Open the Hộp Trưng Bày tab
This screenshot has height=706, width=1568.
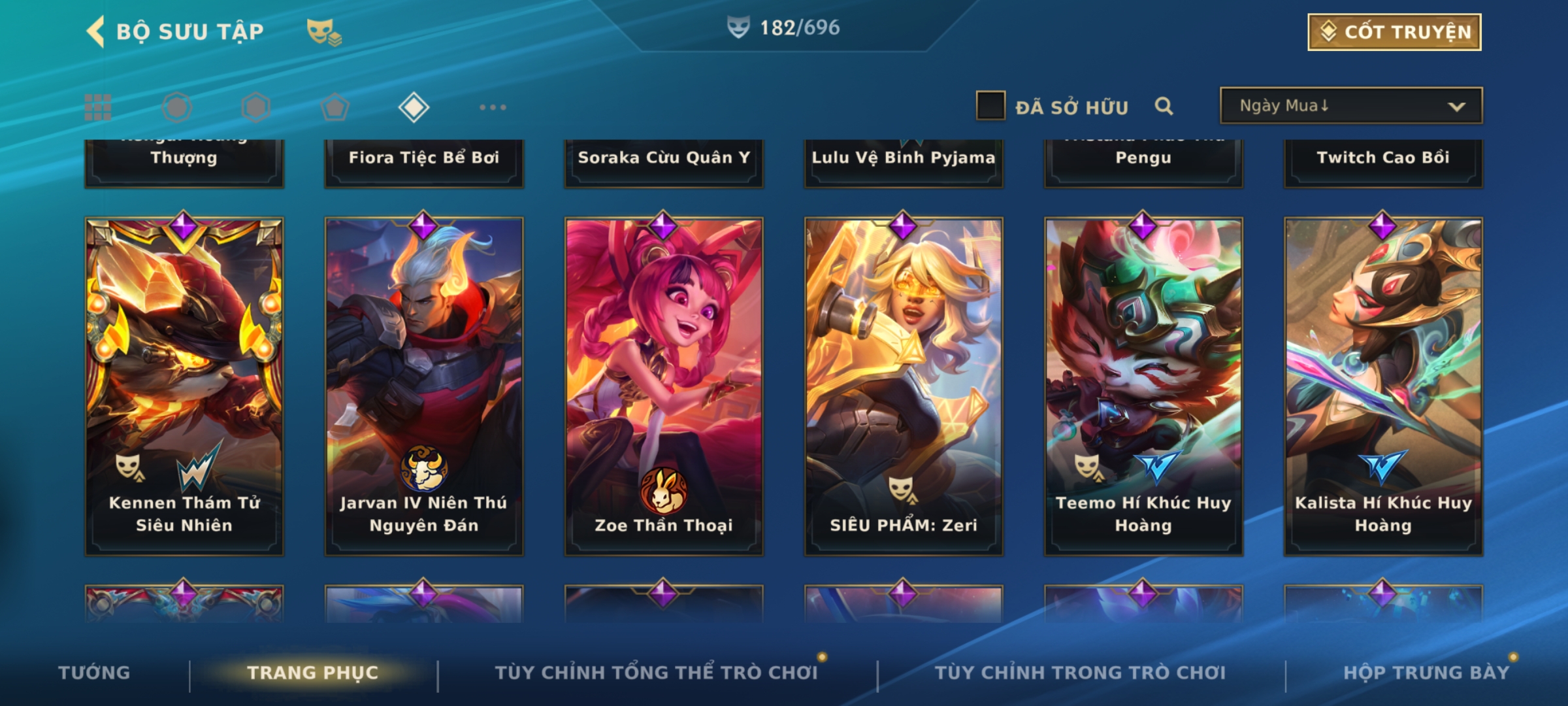[x=1426, y=672]
